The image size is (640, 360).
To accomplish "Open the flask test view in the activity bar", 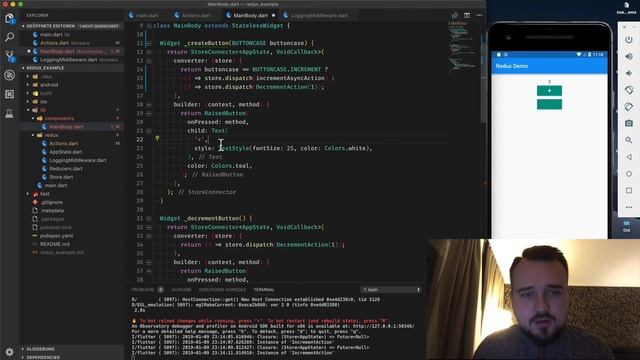I will (9, 113).
